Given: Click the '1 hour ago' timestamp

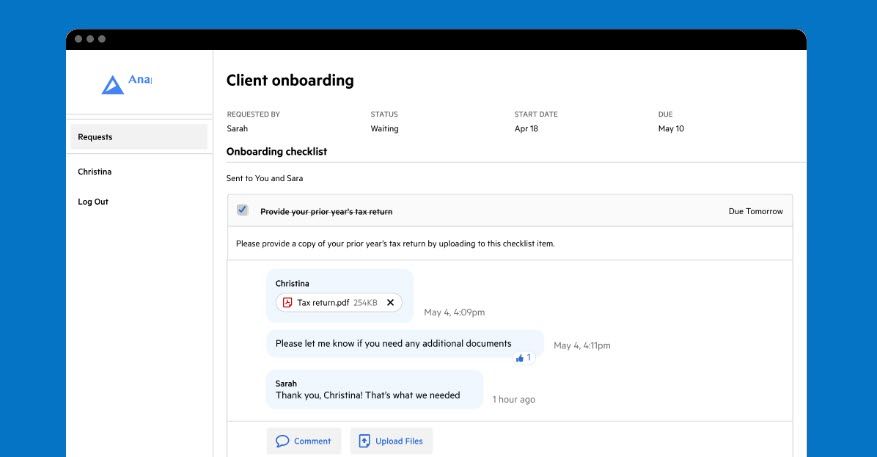Looking at the screenshot, I should pos(513,399).
